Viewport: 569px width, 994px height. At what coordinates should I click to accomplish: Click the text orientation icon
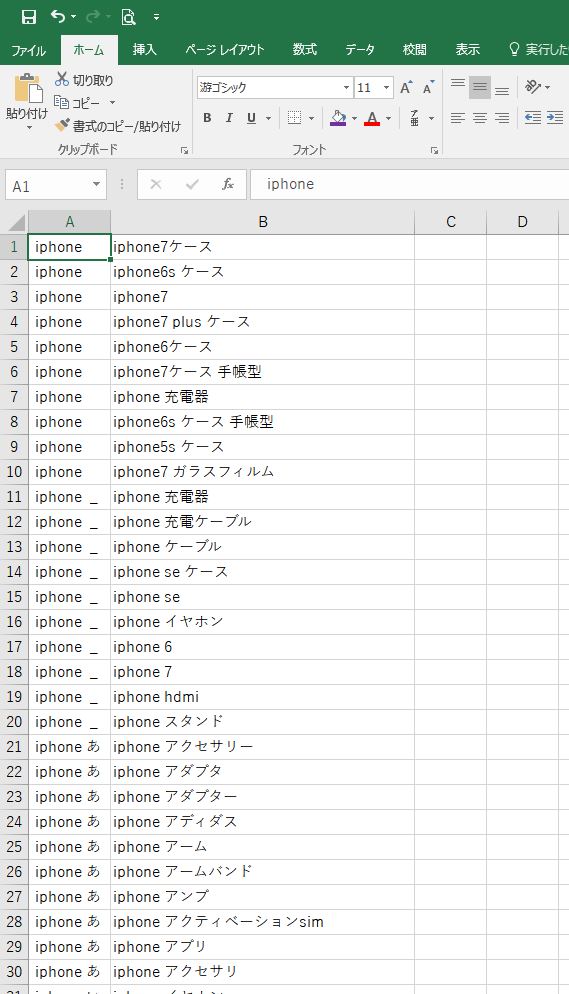533,87
